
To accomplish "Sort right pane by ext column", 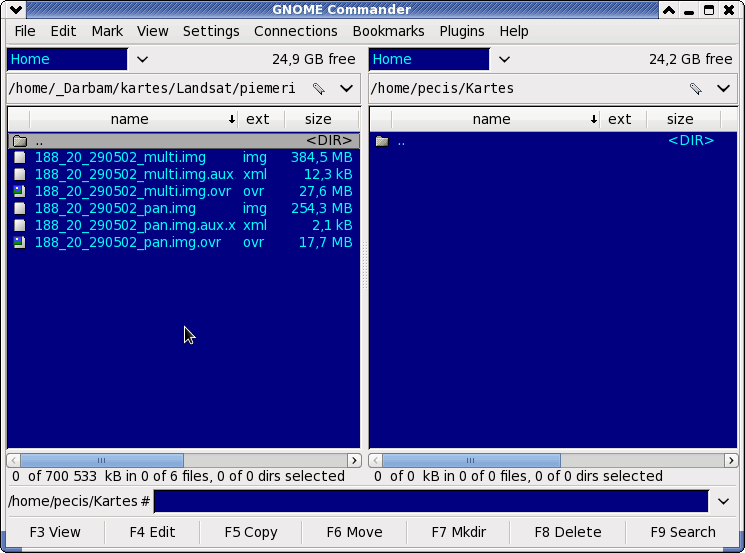I will [x=623, y=119].
